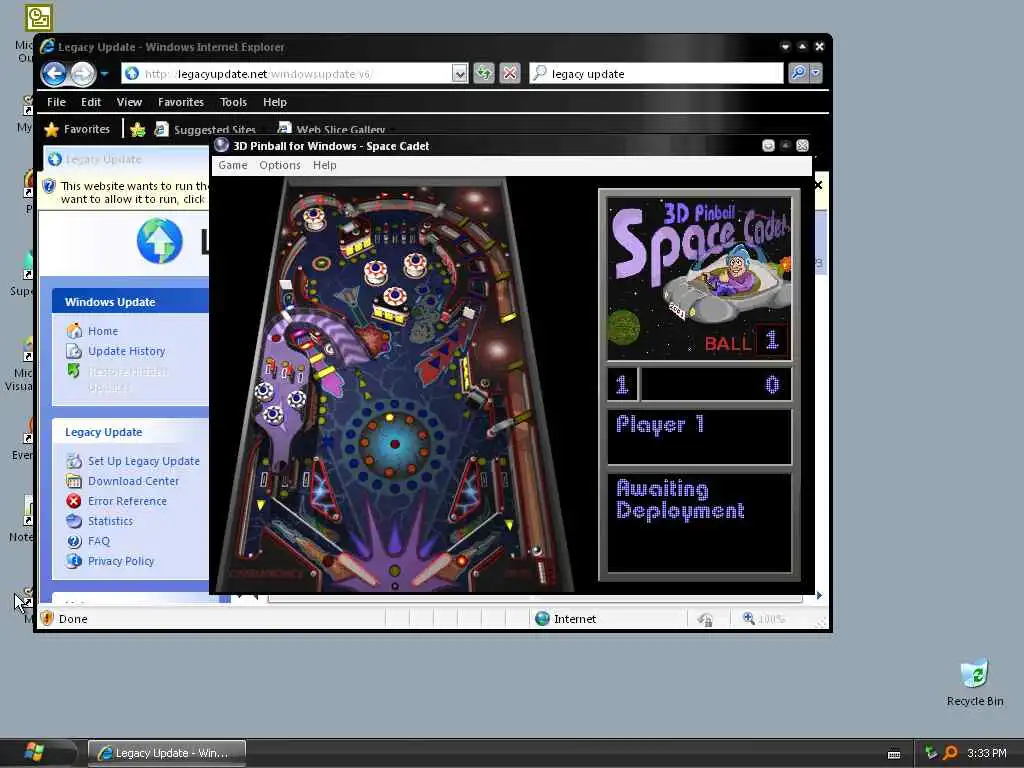The height and width of the screenshot is (768, 1024).
Task: Open the Statistics link in sidebar
Action: 110,521
